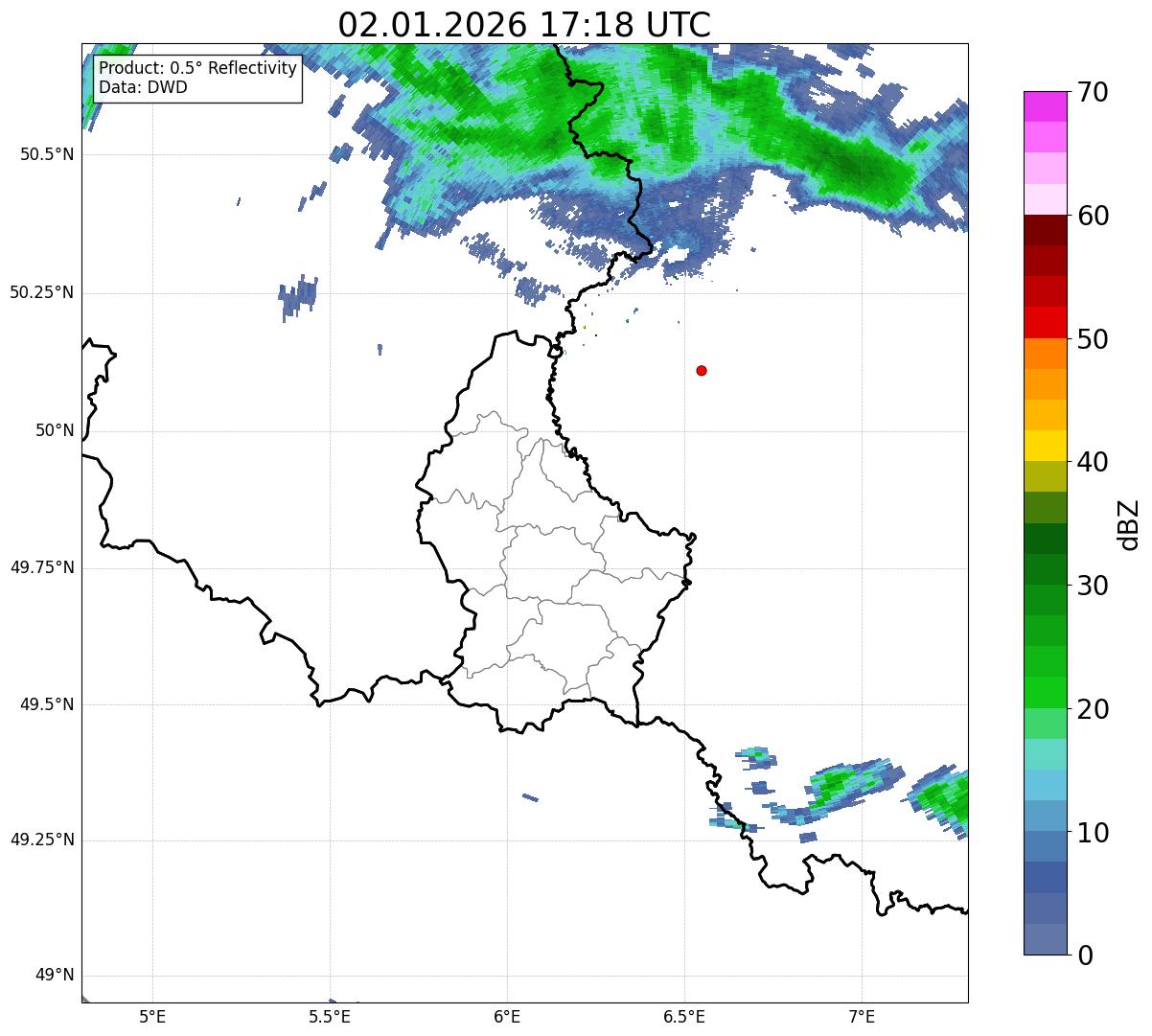Click the title 02.01.2026 17:18 UTC
The width and height of the screenshot is (1152, 1036).
[524, 24]
